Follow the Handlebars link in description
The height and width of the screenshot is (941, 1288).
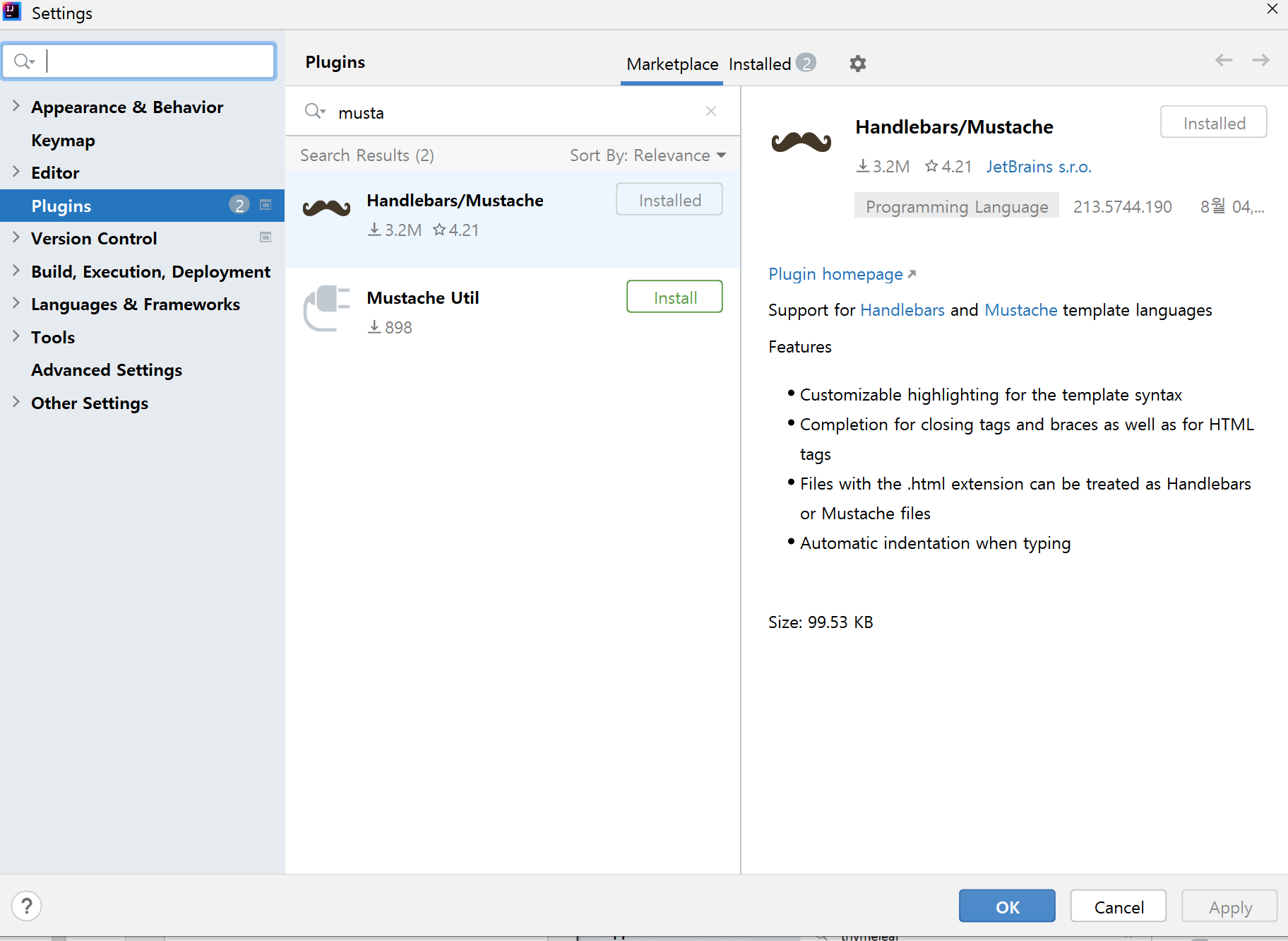(902, 310)
